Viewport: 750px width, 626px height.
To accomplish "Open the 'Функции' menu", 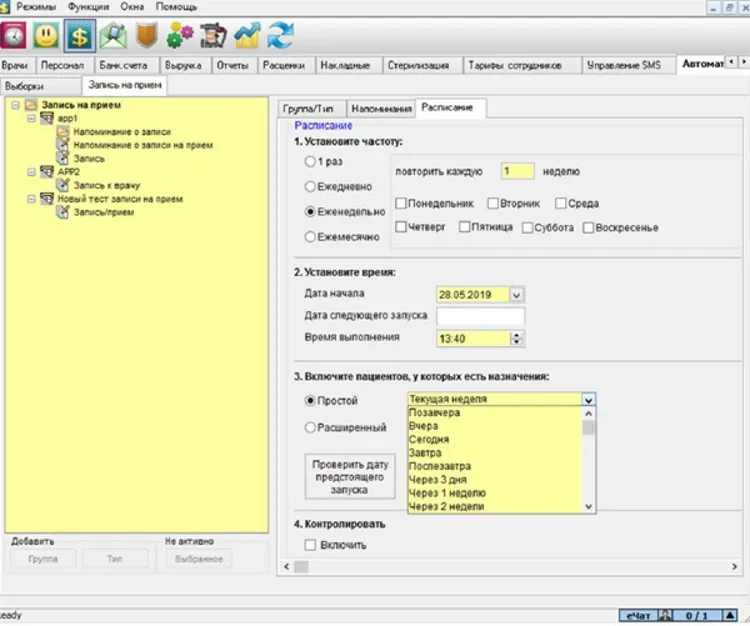I will (x=88, y=7).
